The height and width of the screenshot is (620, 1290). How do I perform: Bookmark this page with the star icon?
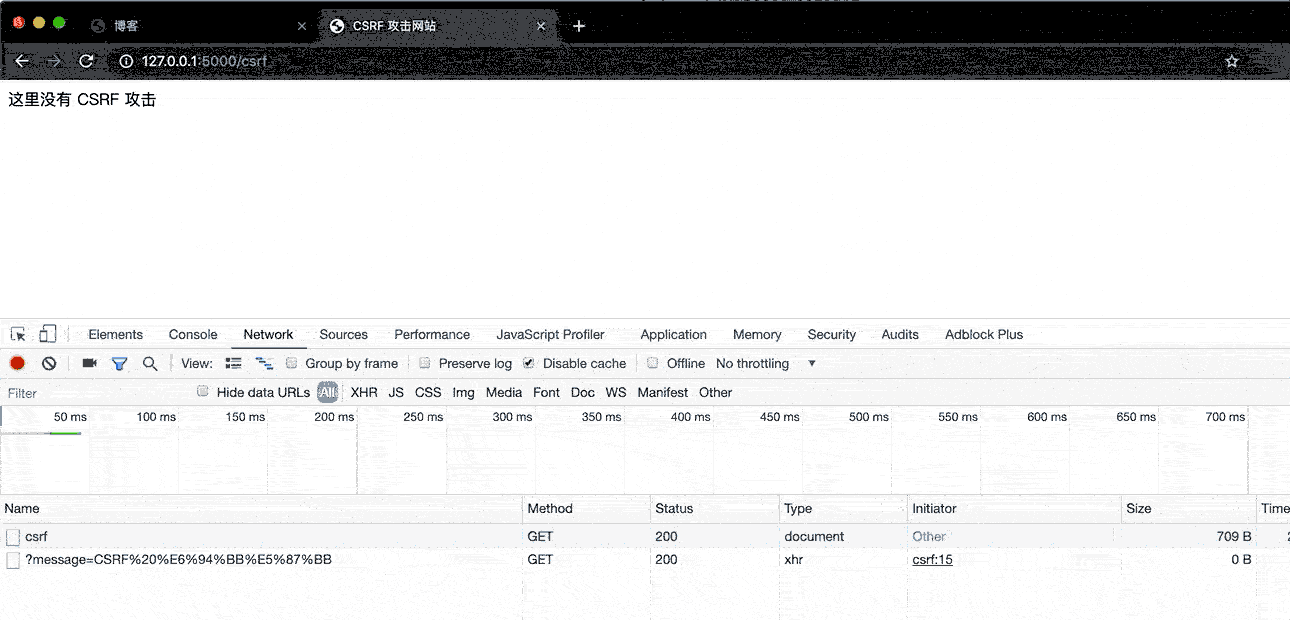pyautogui.click(x=1232, y=61)
